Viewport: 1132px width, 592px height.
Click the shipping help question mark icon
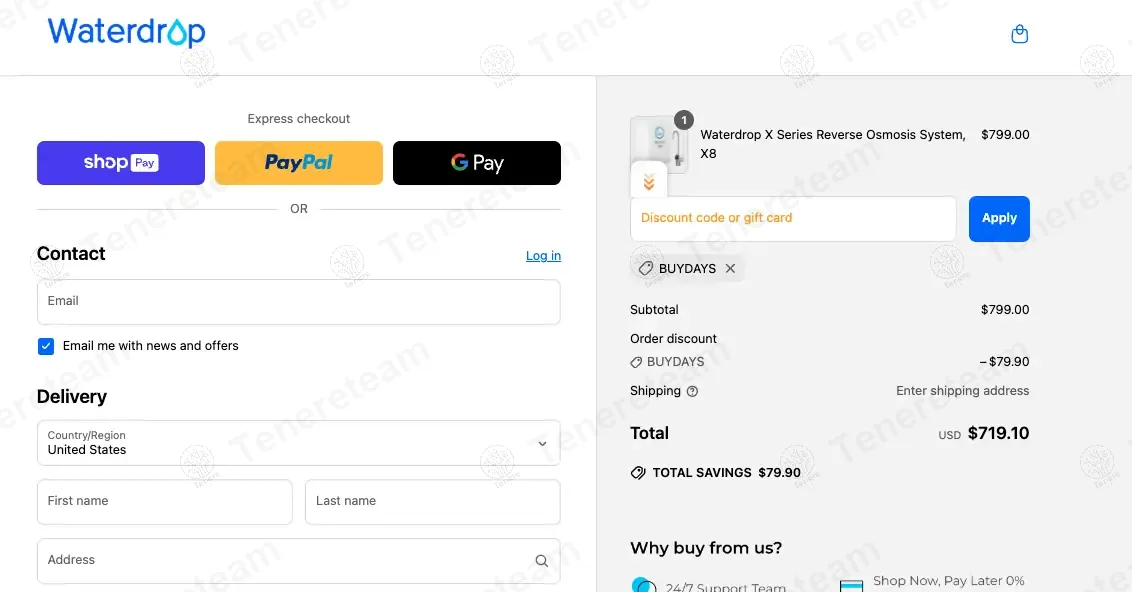pos(692,391)
